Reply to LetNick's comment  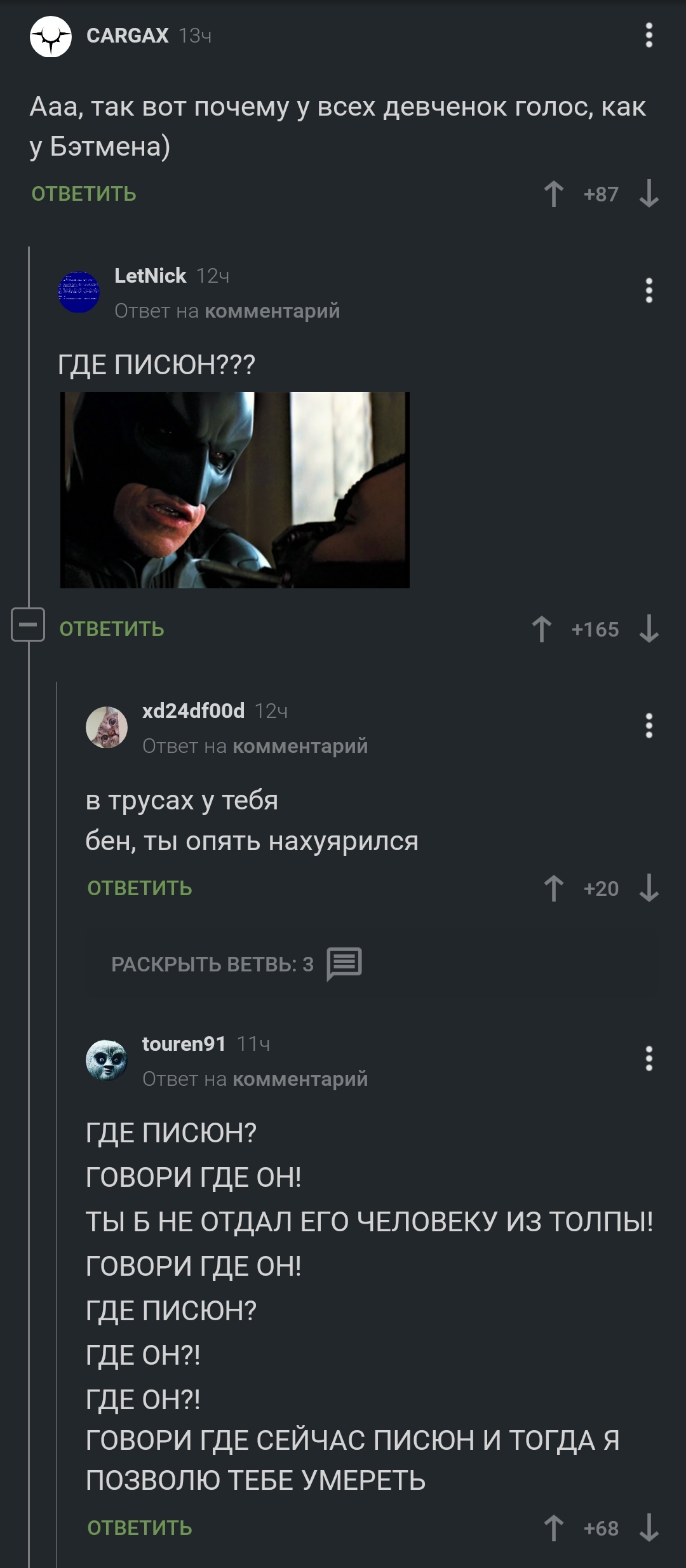tap(112, 629)
